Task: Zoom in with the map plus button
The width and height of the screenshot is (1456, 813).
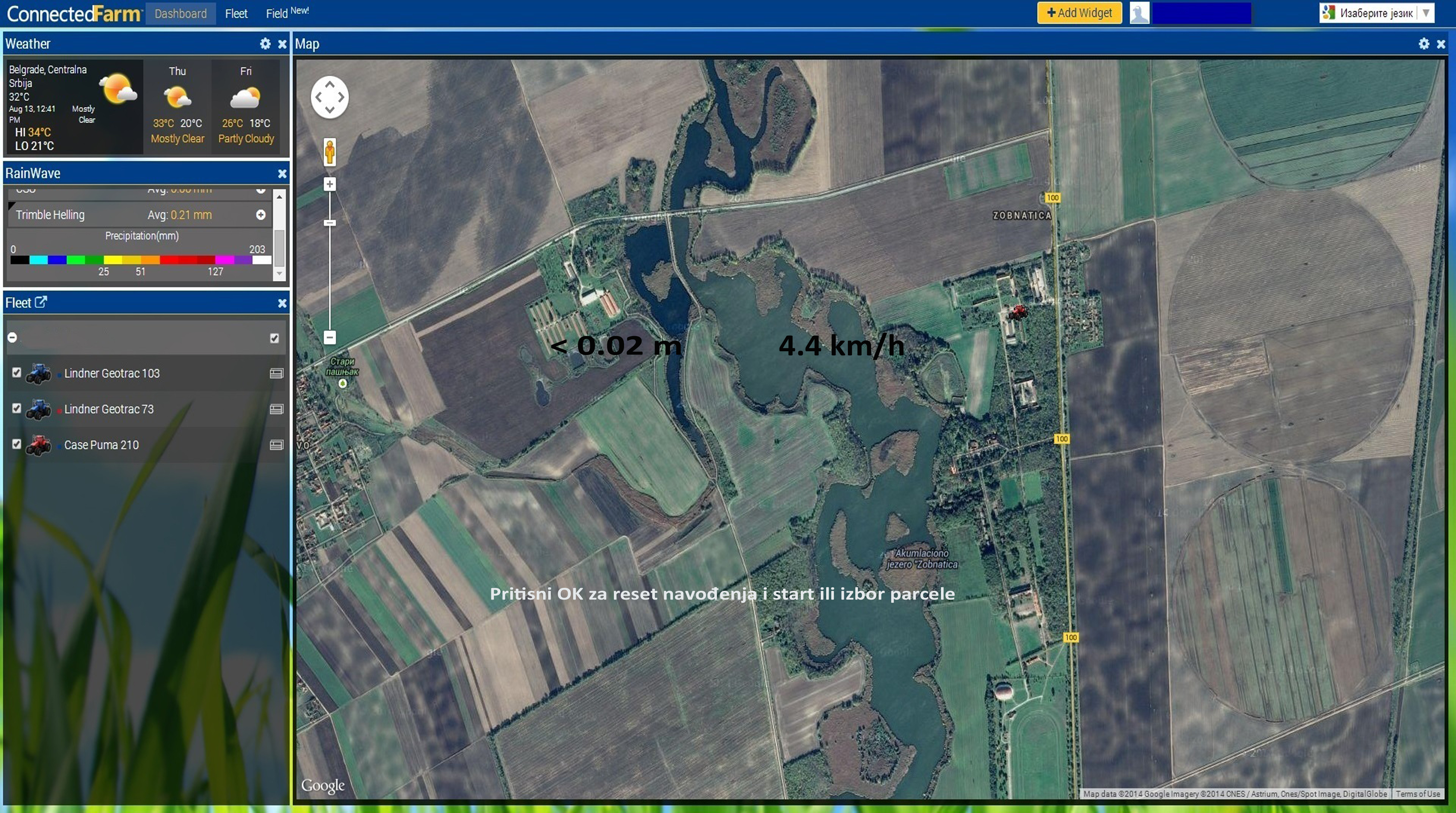Action: click(x=329, y=184)
